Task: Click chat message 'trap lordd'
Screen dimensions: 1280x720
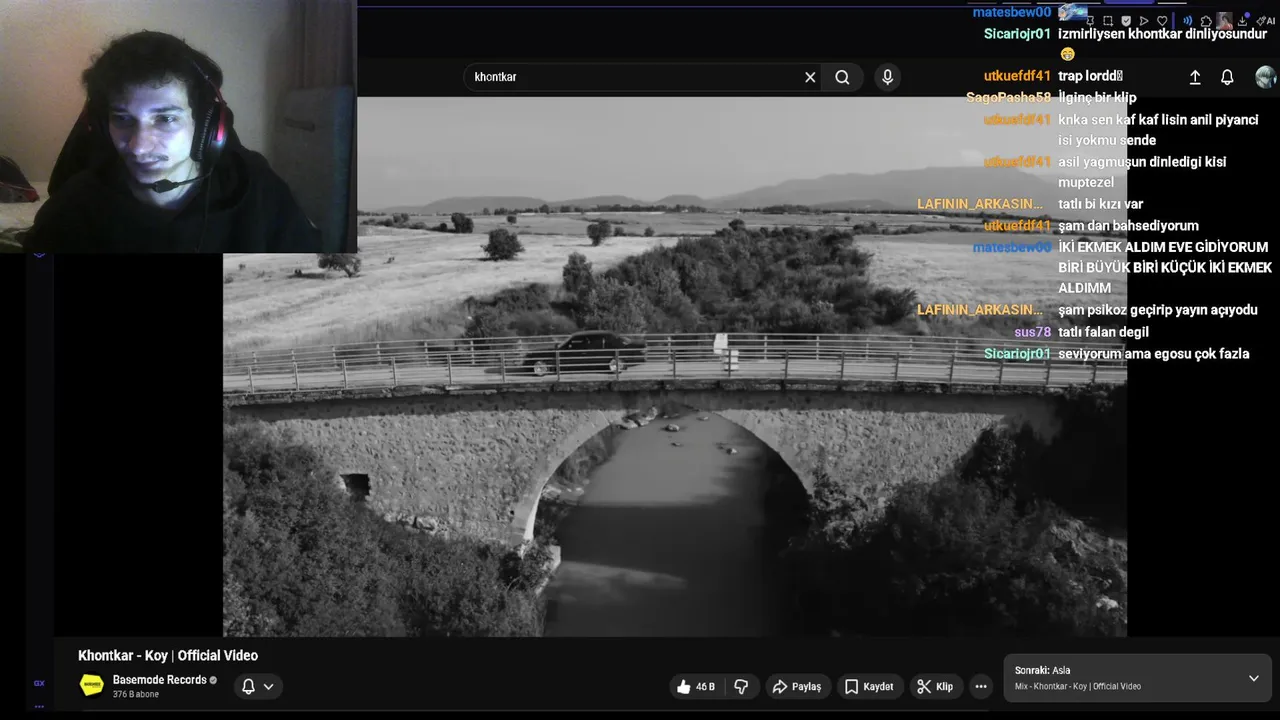Action: coord(1090,76)
